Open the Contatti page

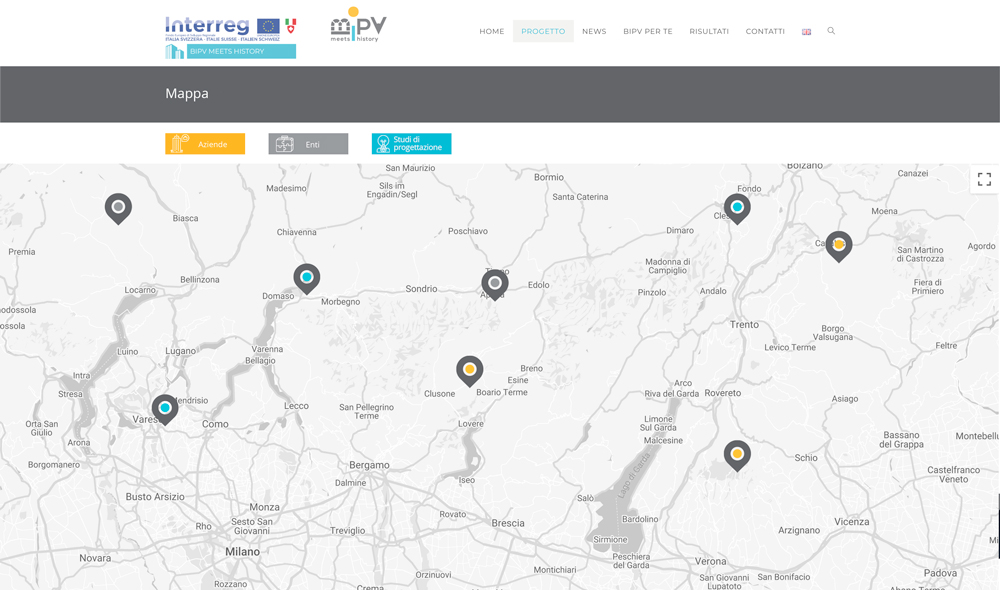pyautogui.click(x=765, y=31)
